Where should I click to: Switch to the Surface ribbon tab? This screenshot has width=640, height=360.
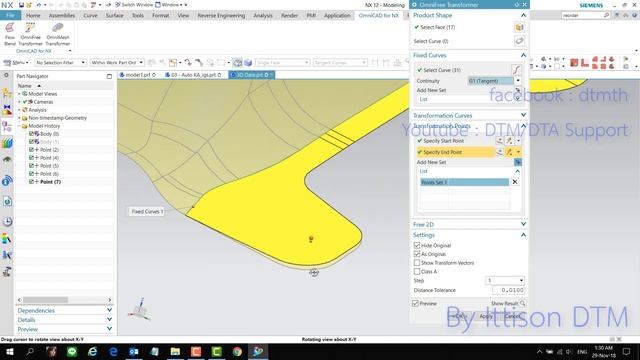[x=114, y=16]
